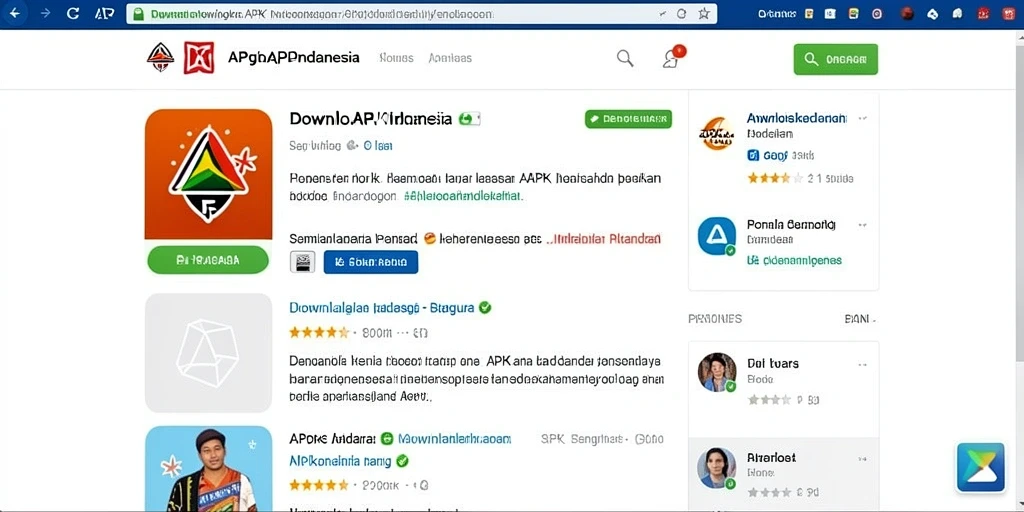Viewport: 1024px width, 512px height.
Task: Click the large orange app icon with triangle
Action: pos(208,174)
